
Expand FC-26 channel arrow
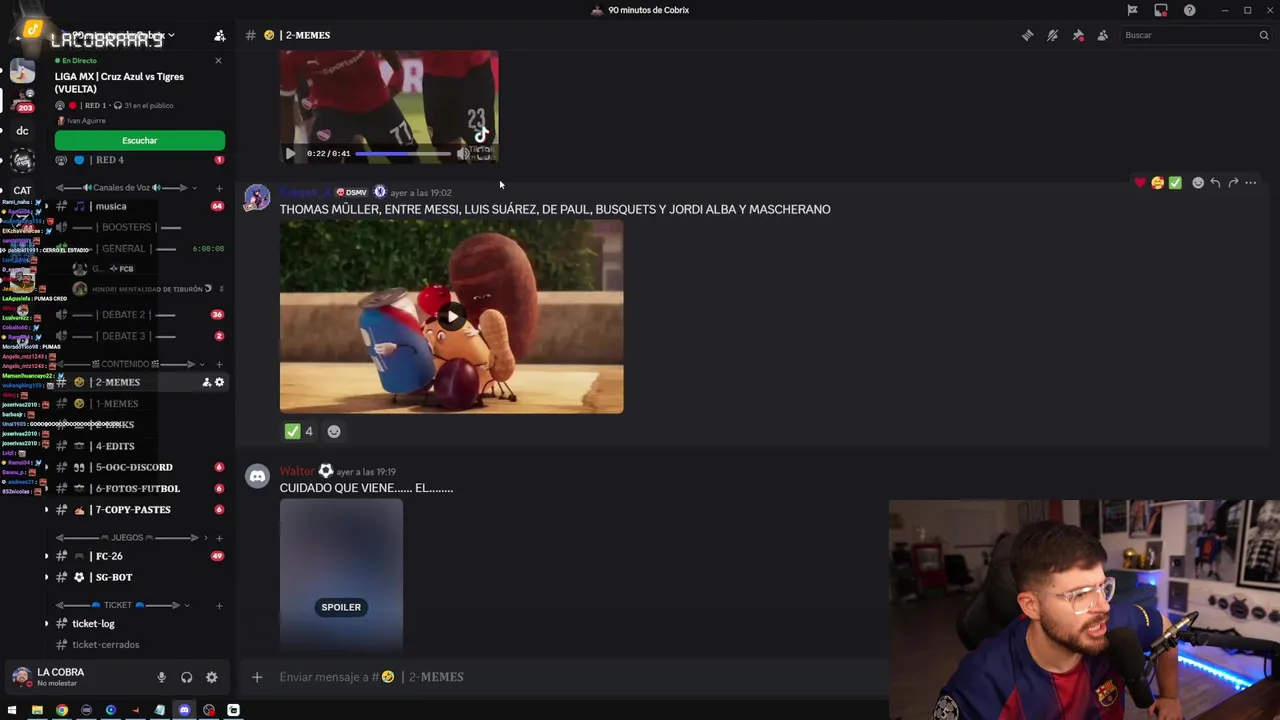(46, 556)
